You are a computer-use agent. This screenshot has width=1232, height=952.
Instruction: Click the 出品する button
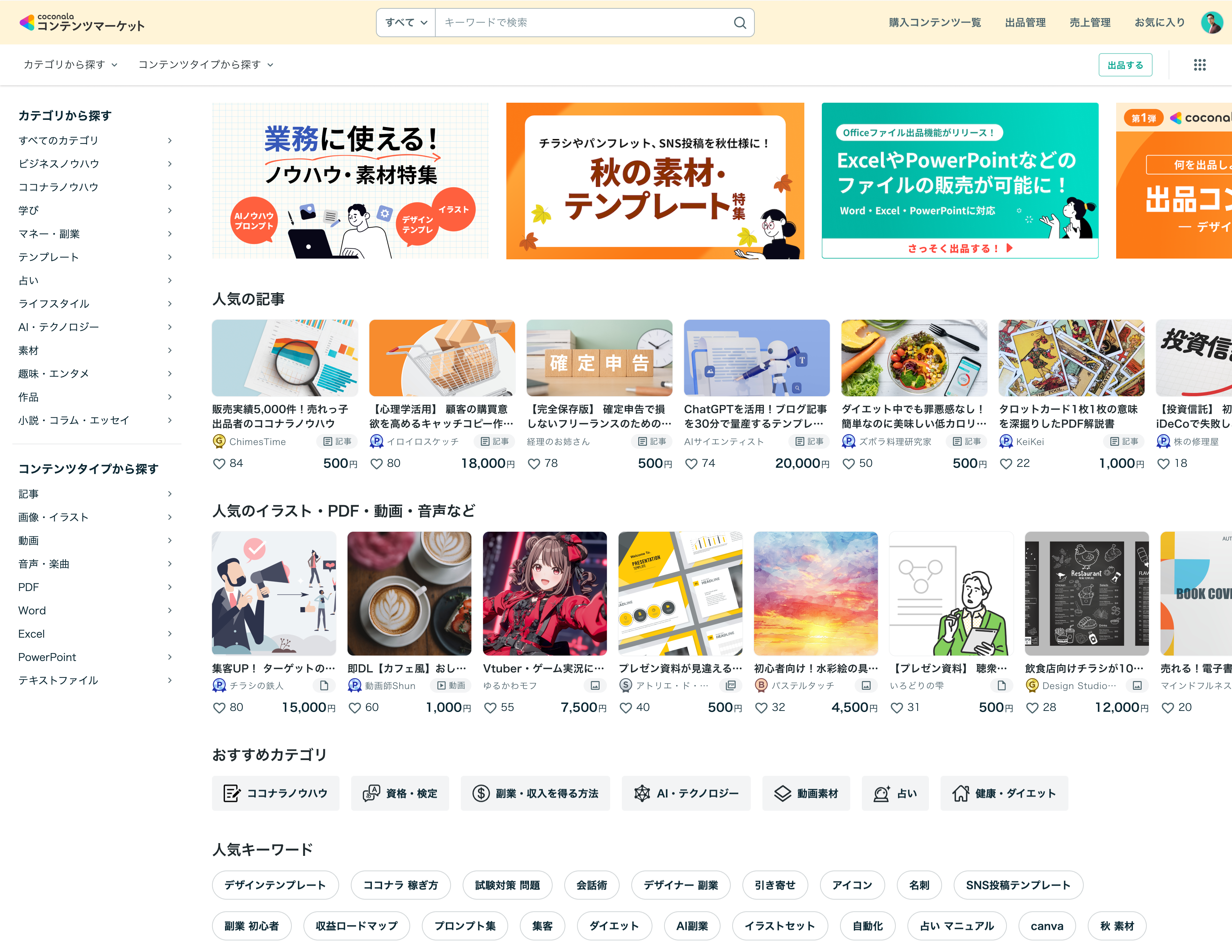click(x=1125, y=65)
